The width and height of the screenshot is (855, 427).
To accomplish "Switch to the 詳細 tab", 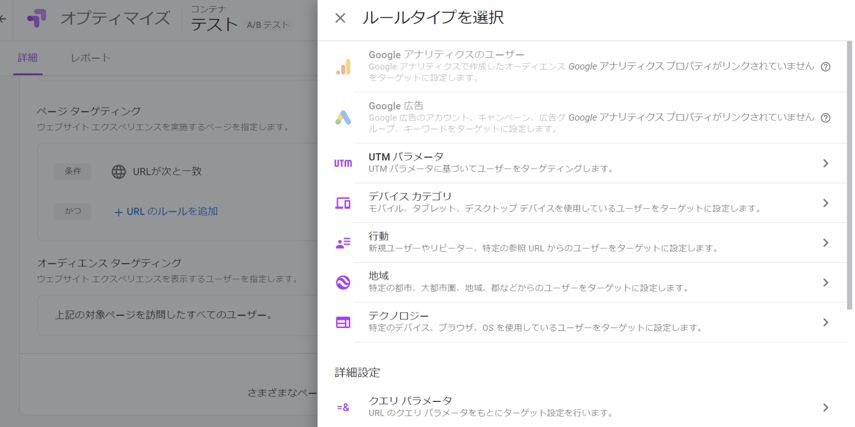I will point(27,58).
